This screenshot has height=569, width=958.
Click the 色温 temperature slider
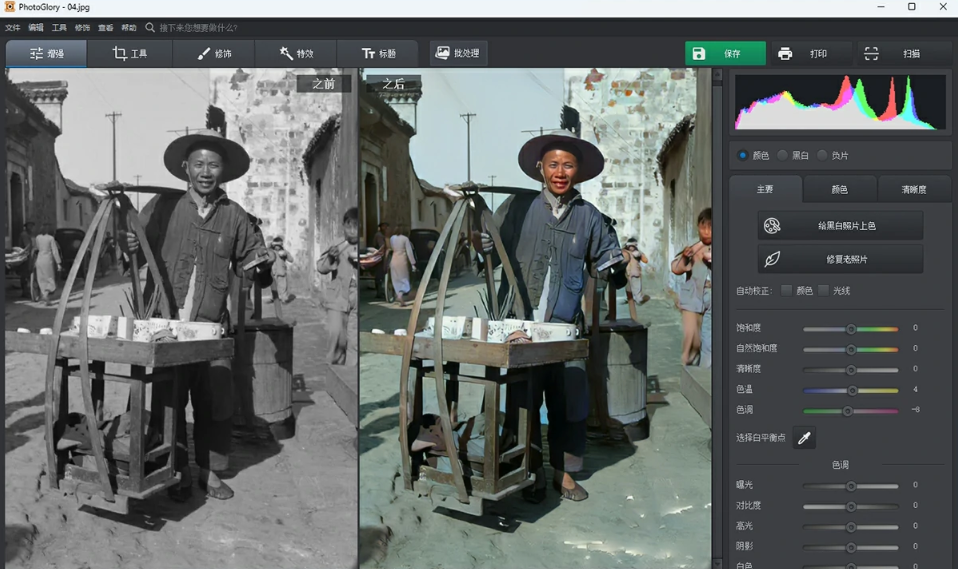[850, 390]
